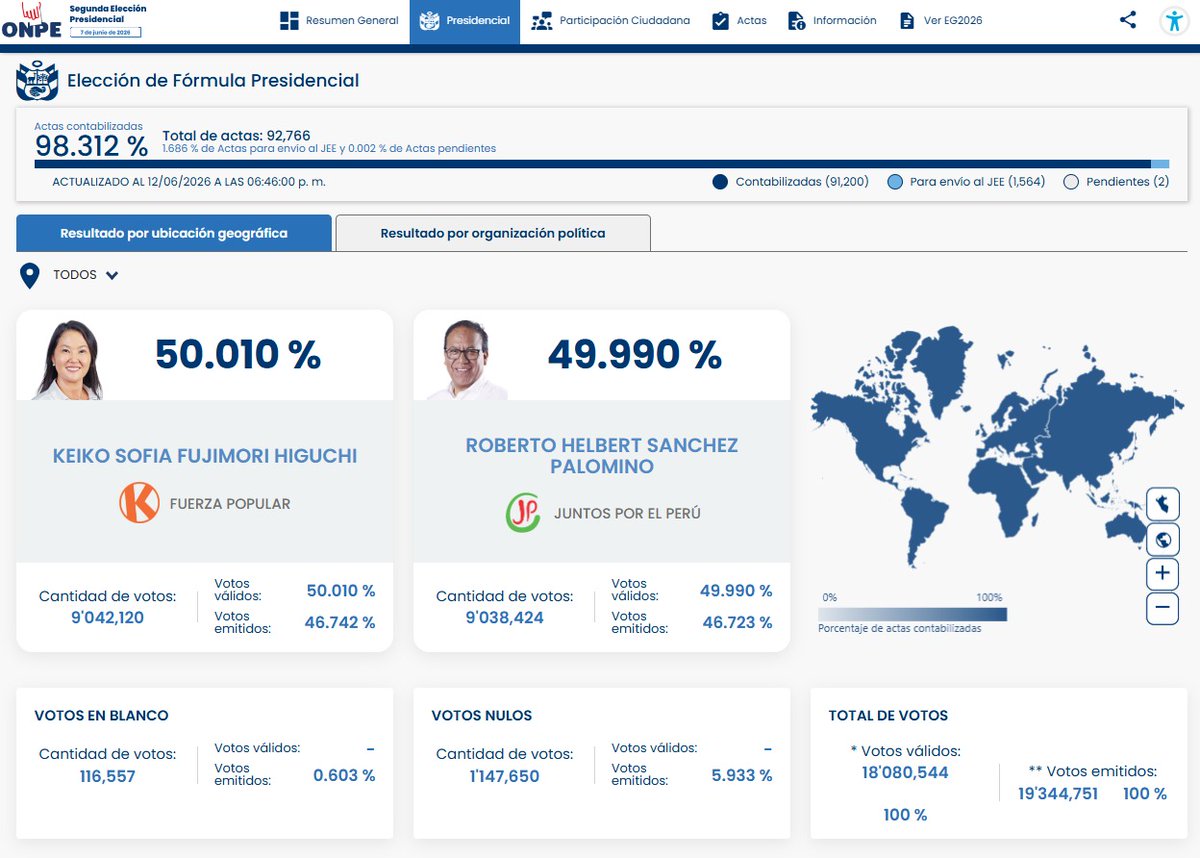Image resolution: width=1200 pixels, height=858 pixels.
Task: Click the Fuerza Popular K logo
Action: click(x=139, y=503)
